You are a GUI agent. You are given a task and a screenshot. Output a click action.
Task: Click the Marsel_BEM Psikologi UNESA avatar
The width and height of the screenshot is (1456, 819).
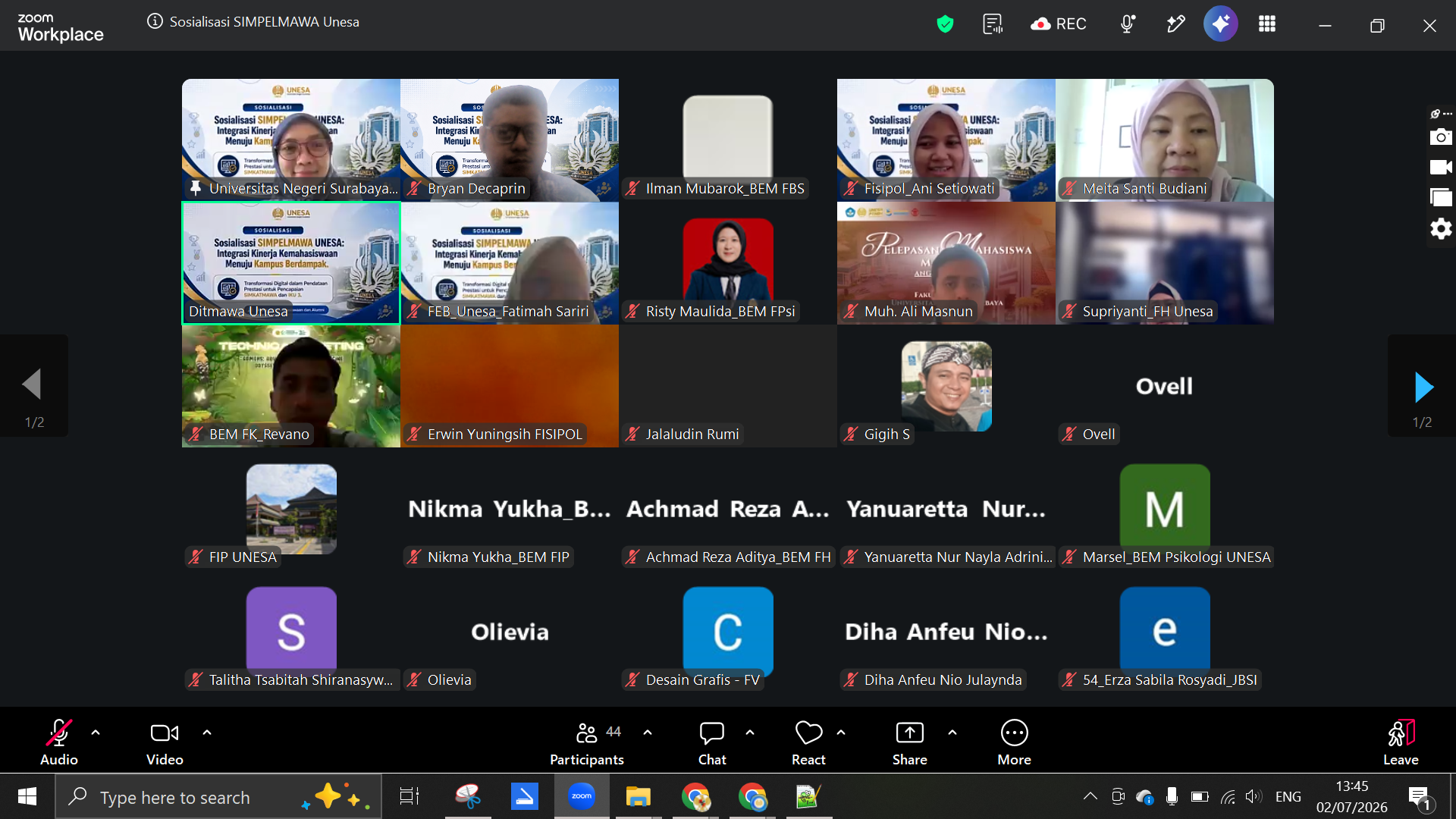click(1165, 509)
